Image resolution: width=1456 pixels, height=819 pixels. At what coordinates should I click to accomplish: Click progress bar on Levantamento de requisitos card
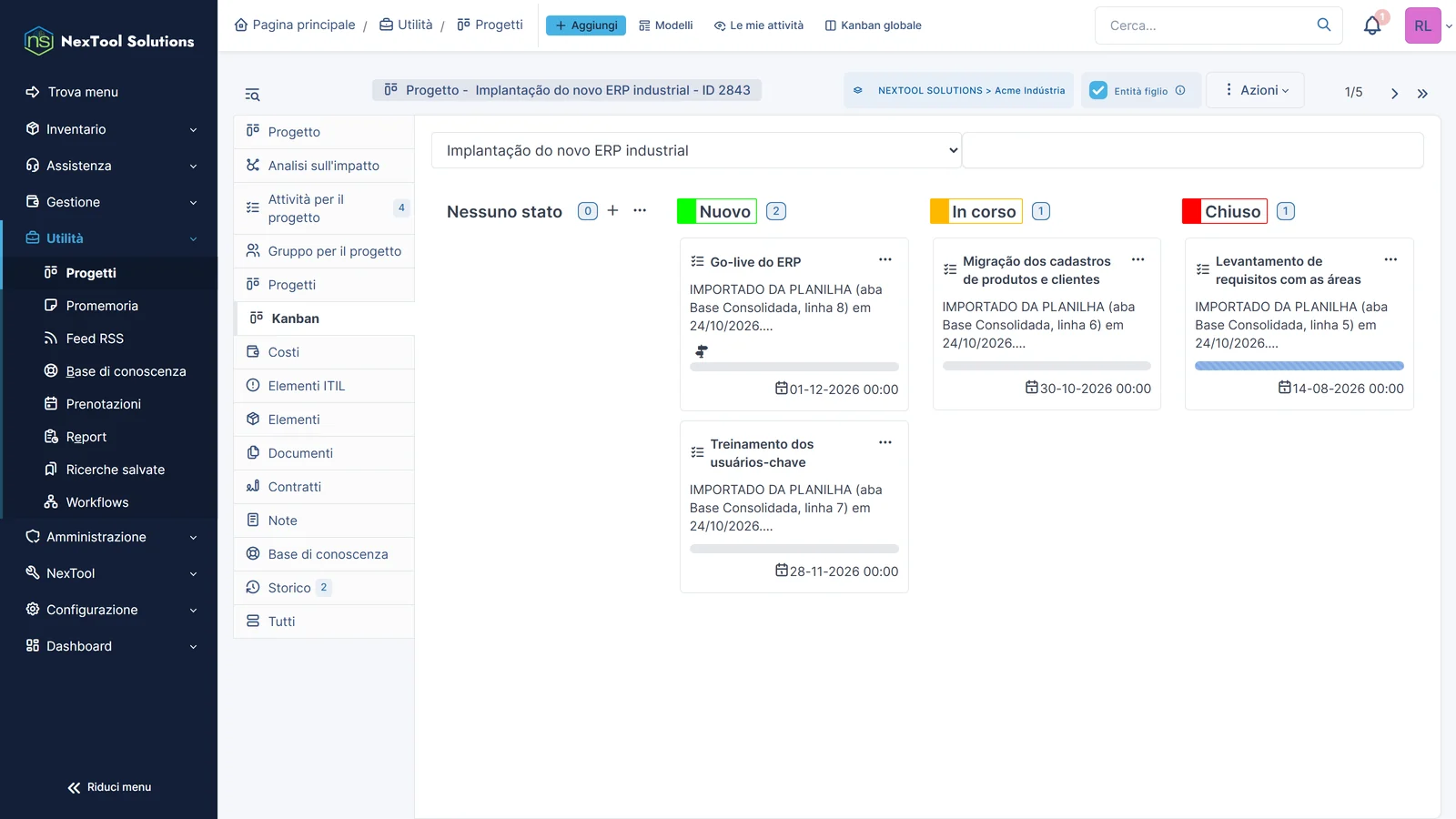click(1299, 366)
